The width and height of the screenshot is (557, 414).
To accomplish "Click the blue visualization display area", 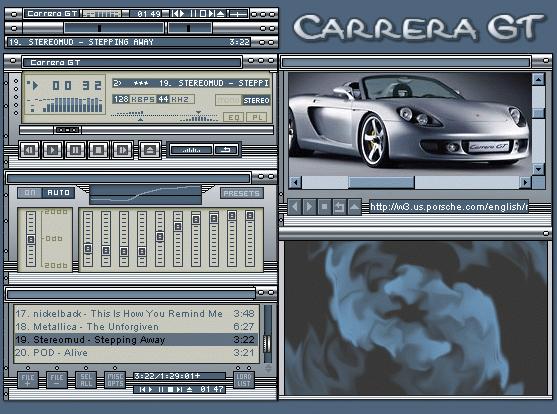I will pyautogui.click(x=416, y=318).
